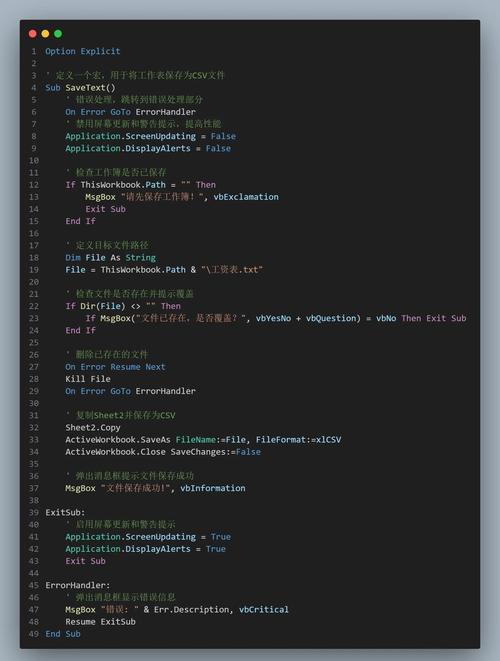Click the yellow minimize window dot
This screenshot has height=661, width=500.
point(46,34)
